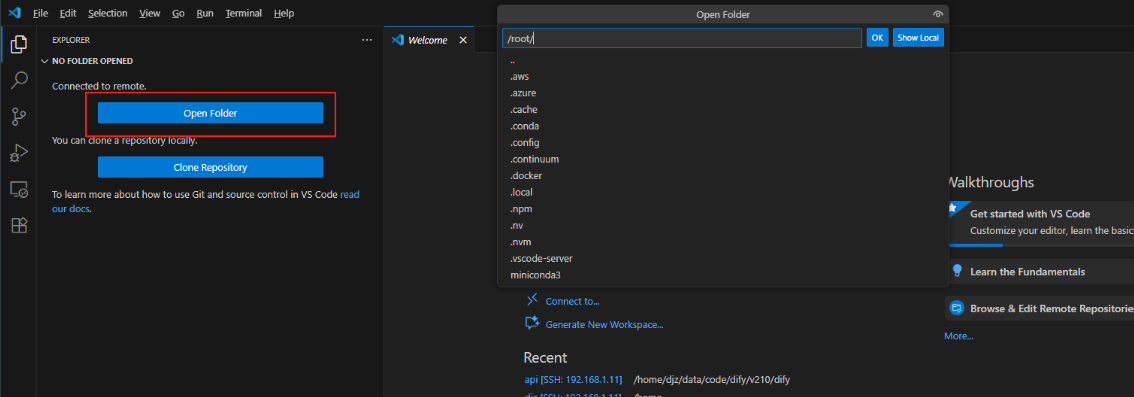The height and width of the screenshot is (397, 1134).
Task: Close the Welcome tab
Action: pos(463,40)
